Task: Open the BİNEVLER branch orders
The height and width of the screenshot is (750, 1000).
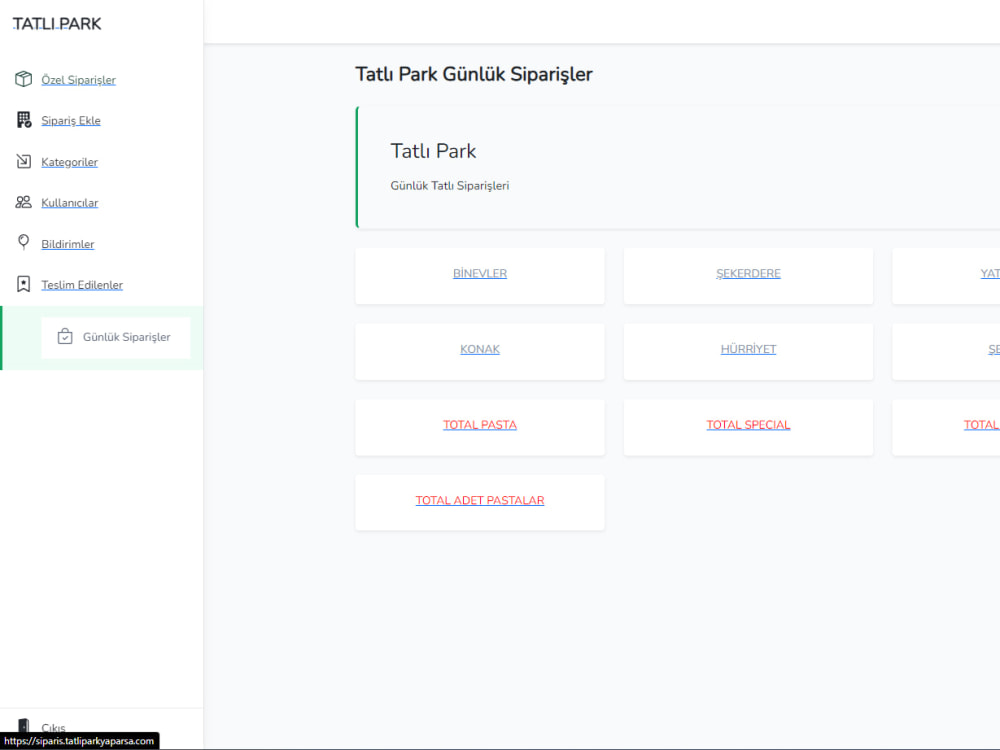Action: click(480, 274)
